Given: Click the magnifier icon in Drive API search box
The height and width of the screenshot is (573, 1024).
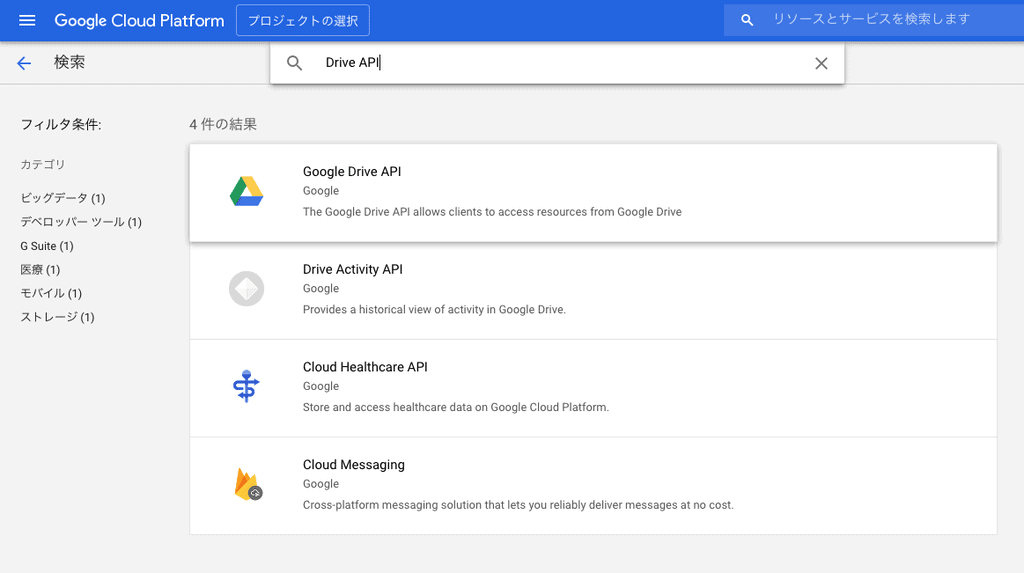Looking at the screenshot, I should (x=294, y=63).
